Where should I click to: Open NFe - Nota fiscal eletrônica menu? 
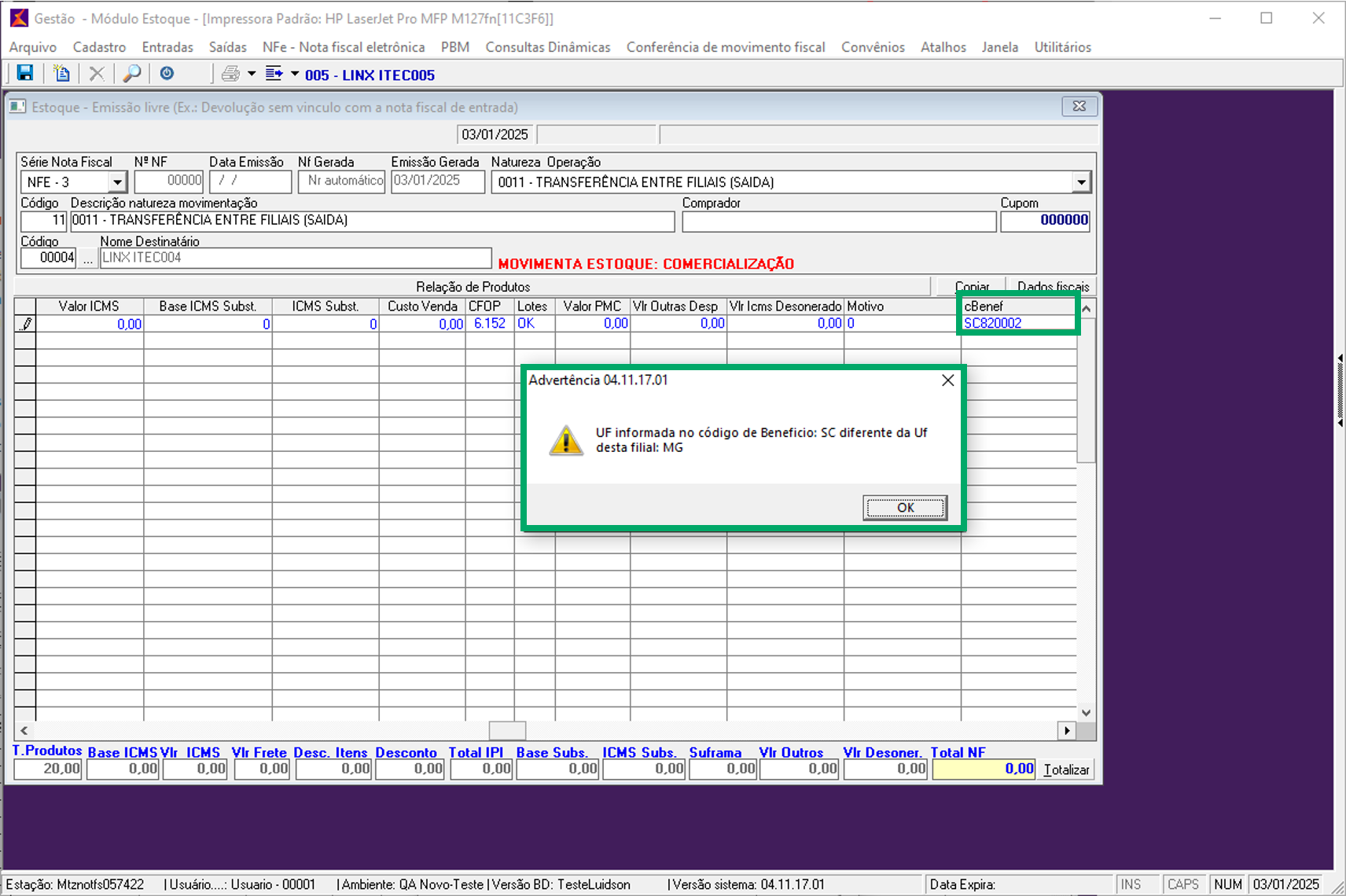[x=344, y=47]
